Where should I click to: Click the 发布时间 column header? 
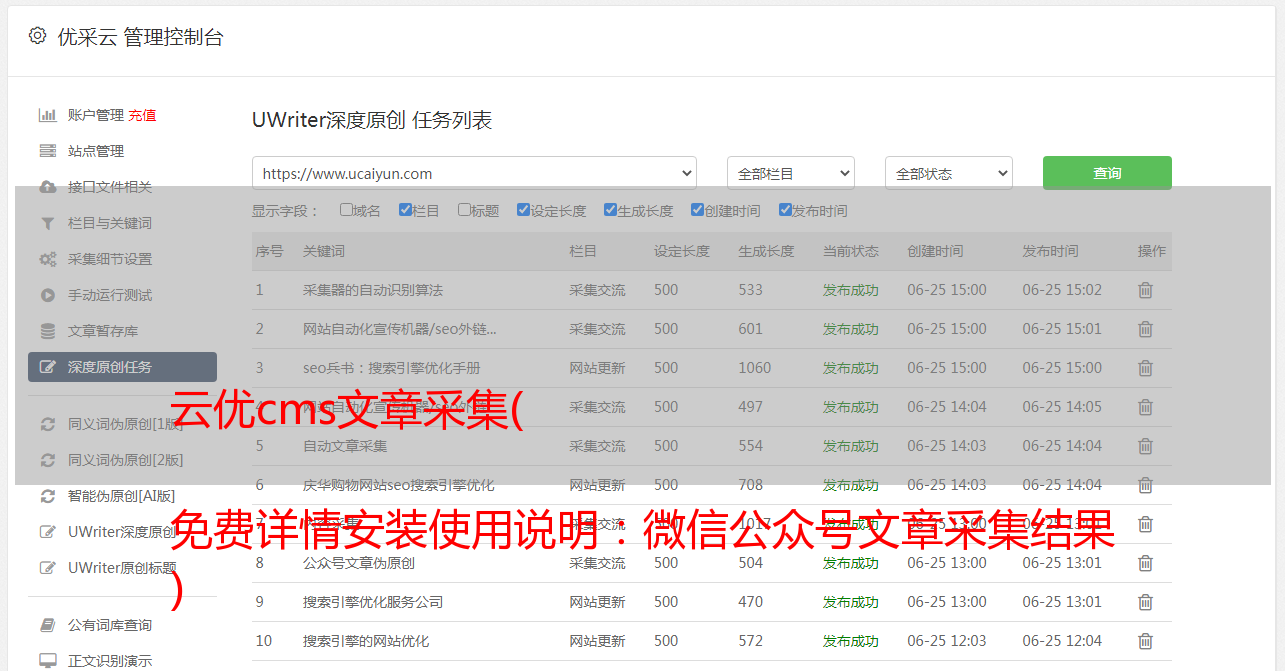coord(1050,251)
